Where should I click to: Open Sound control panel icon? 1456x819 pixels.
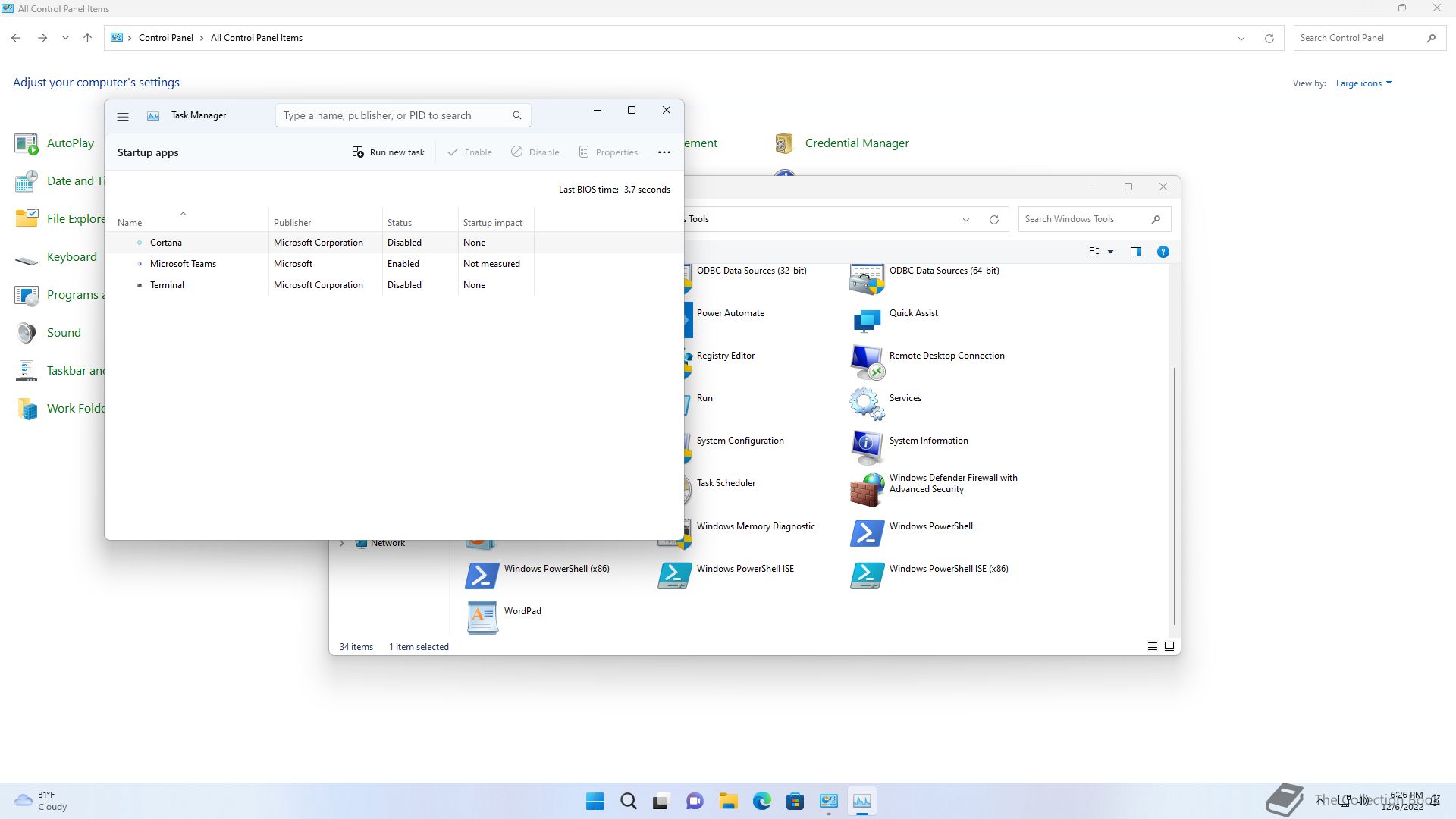pyautogui.click(x=49, y=333)
